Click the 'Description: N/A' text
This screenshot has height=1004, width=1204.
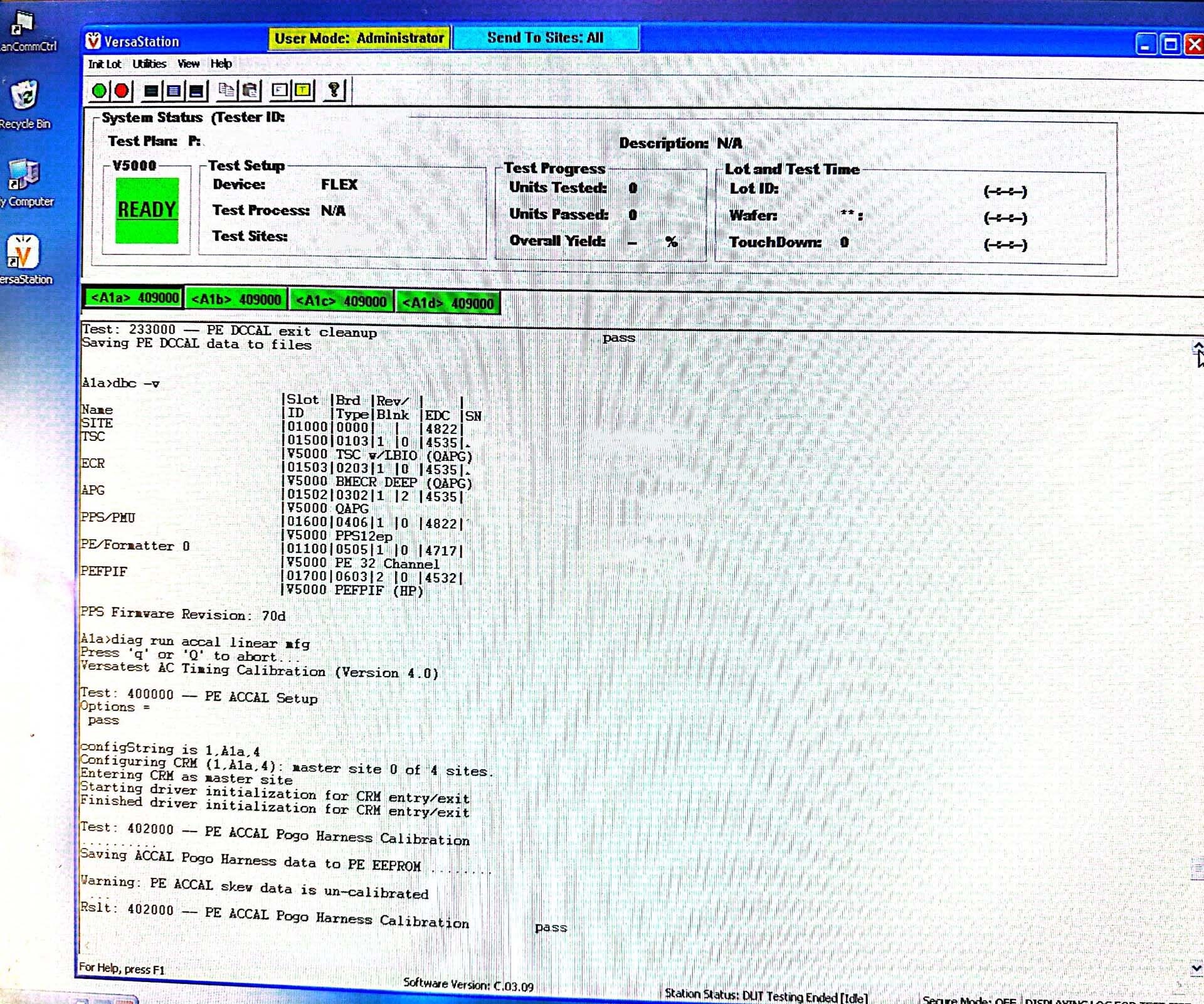(681, 143)
